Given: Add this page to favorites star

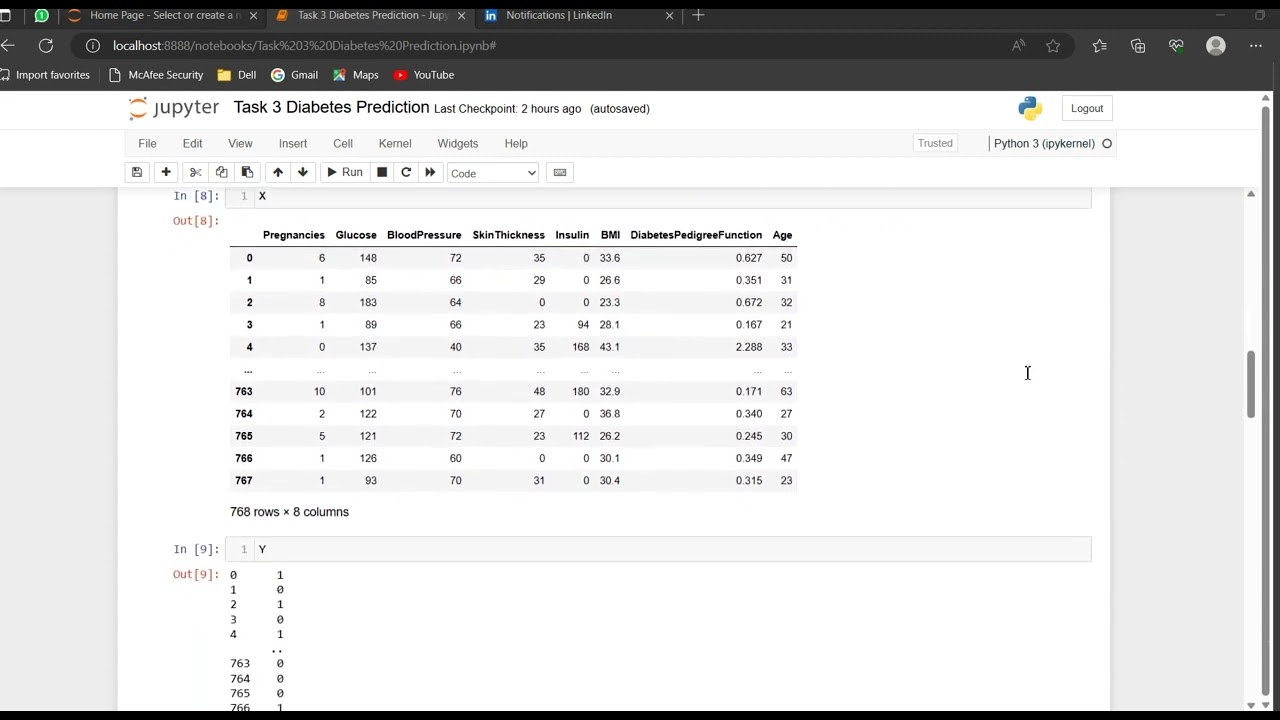Looking at the screenshot, I should 1053,46.
